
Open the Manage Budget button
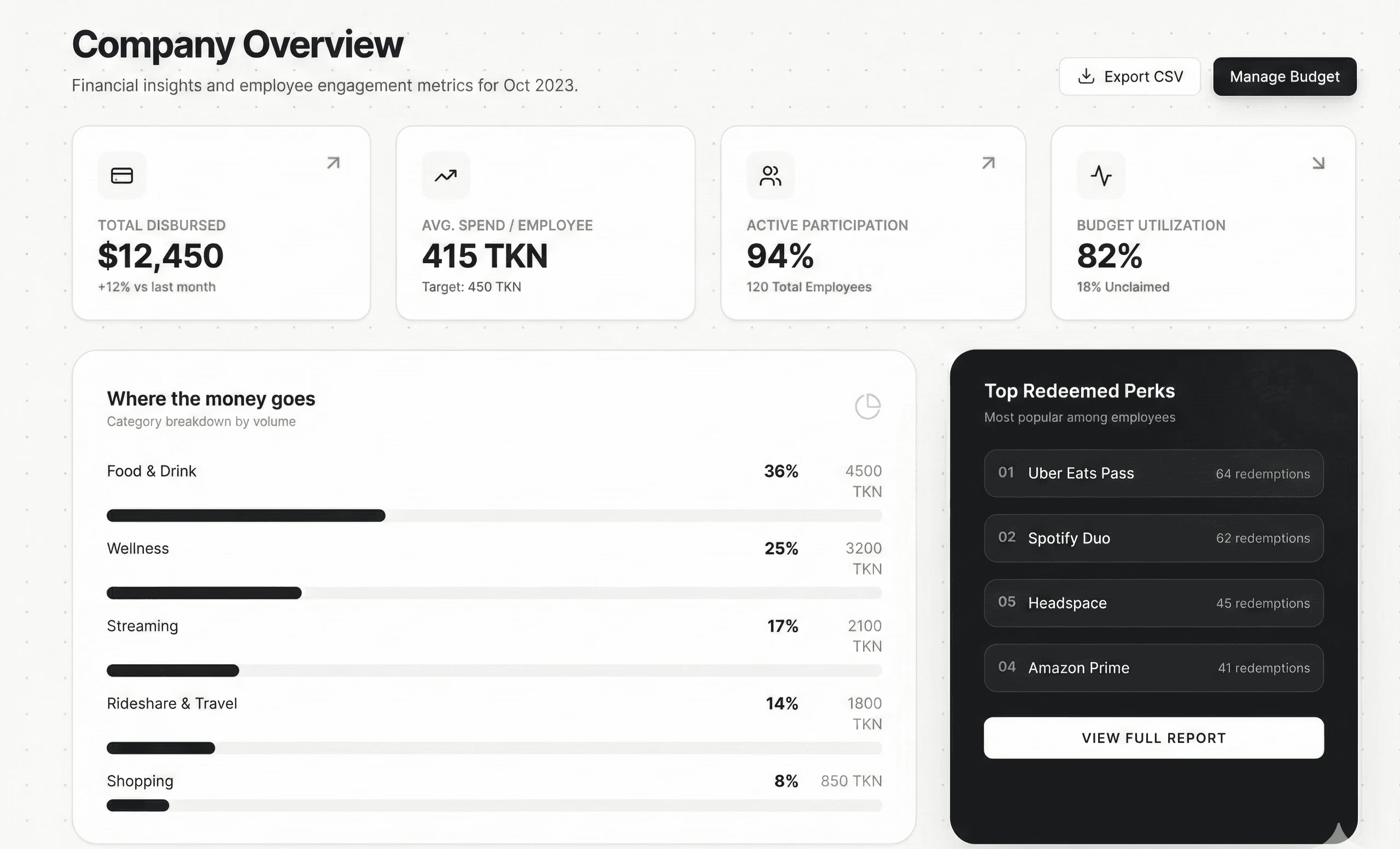(1285, 76)
